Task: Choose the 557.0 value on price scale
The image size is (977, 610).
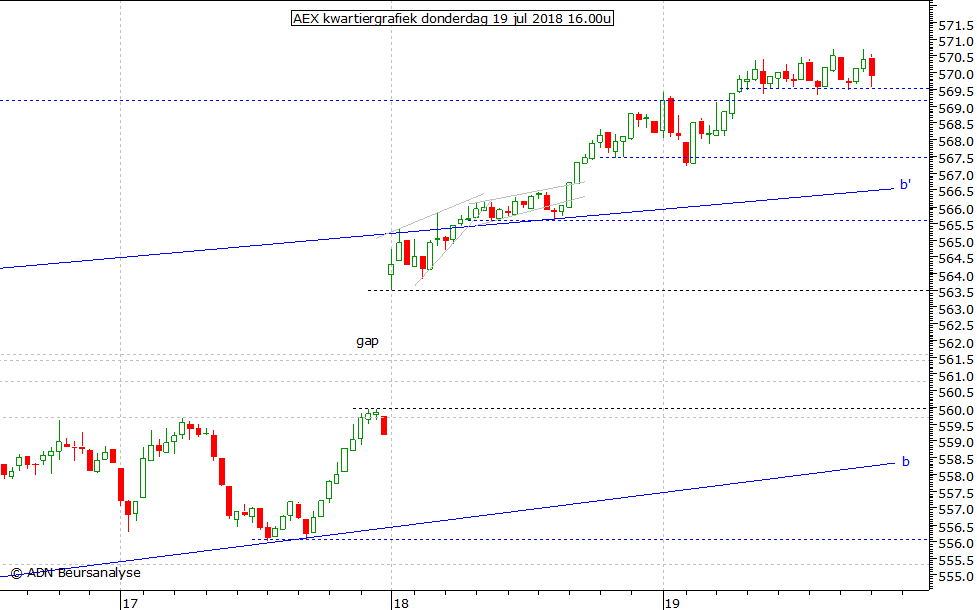Action: click(956, 510)
